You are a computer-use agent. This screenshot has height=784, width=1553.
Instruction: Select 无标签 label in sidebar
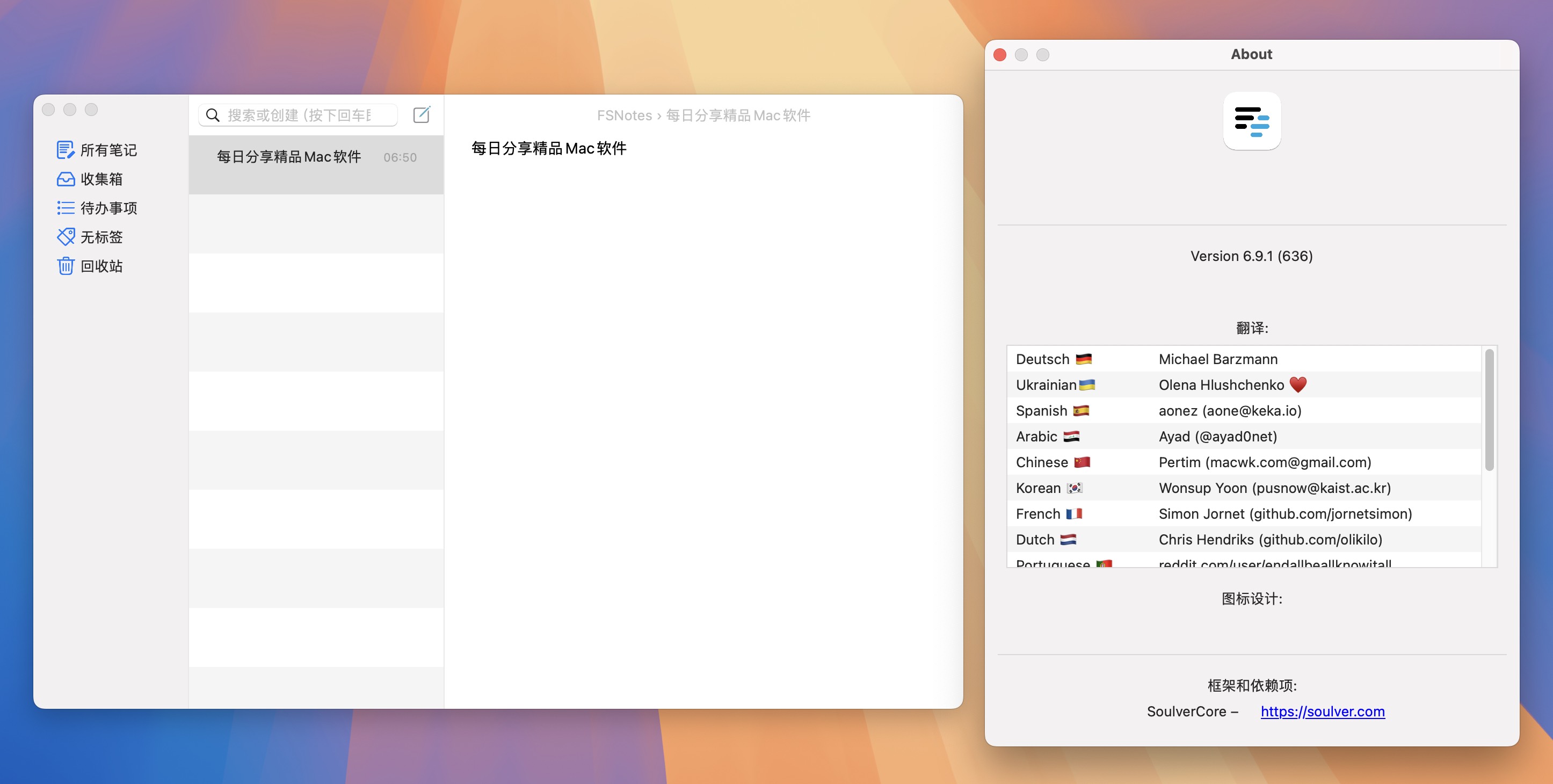[101, 237]
